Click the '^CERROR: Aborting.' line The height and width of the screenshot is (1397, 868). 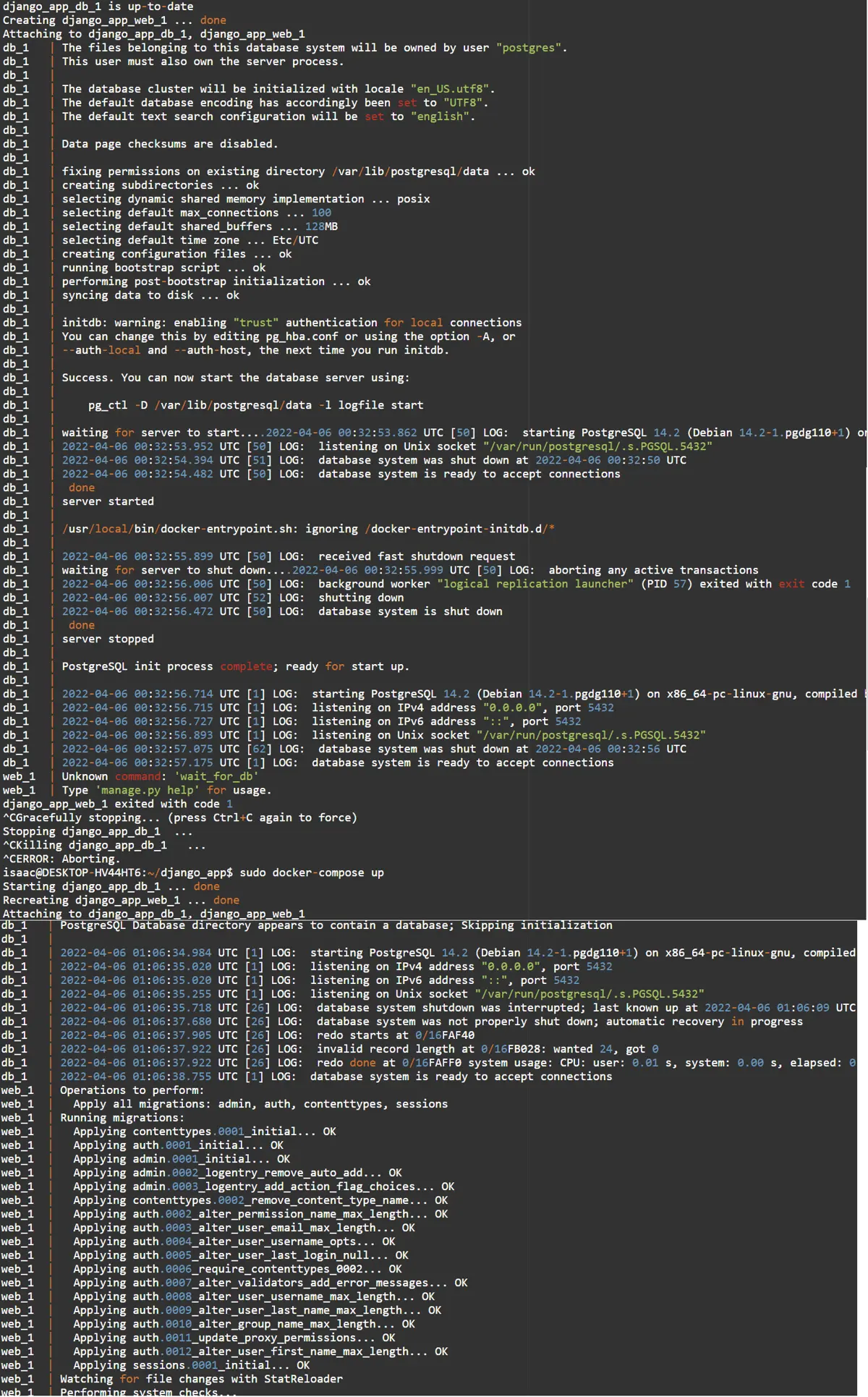[61, 859]
